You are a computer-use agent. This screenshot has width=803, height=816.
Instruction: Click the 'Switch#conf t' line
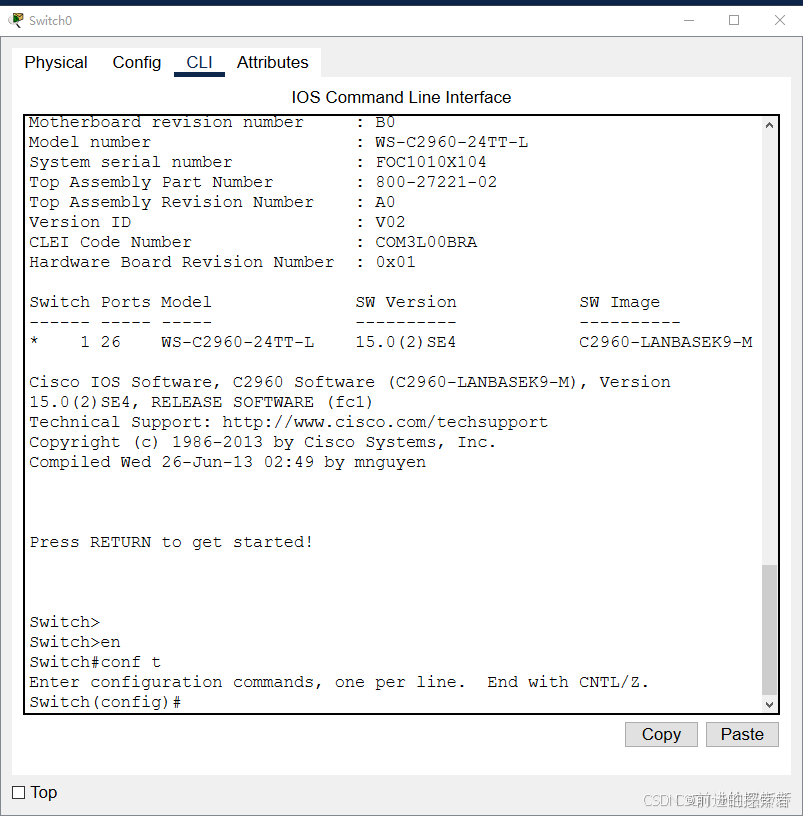point(95,662)
